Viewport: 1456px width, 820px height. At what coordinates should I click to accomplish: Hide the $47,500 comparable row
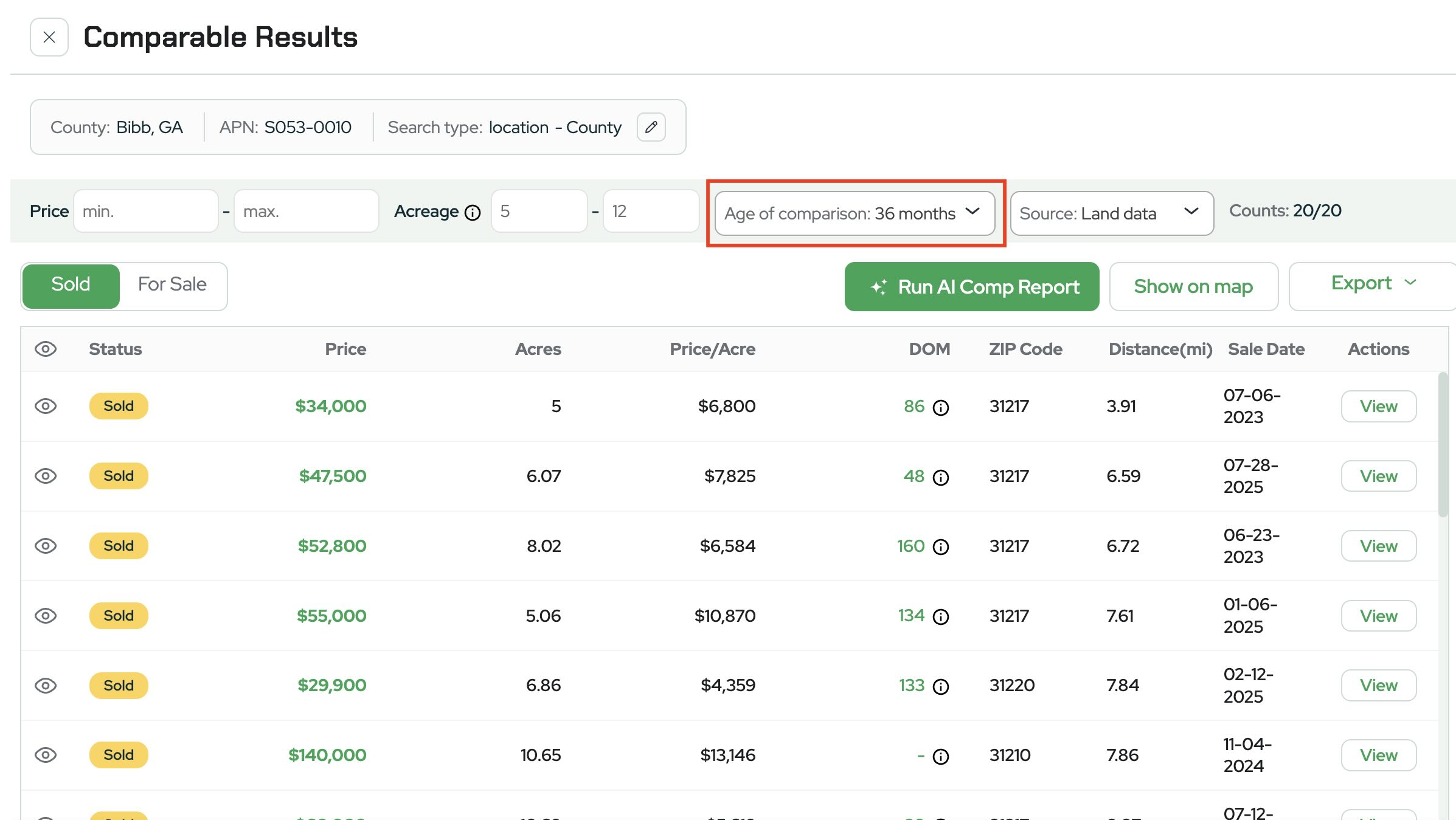click(46, 476)
